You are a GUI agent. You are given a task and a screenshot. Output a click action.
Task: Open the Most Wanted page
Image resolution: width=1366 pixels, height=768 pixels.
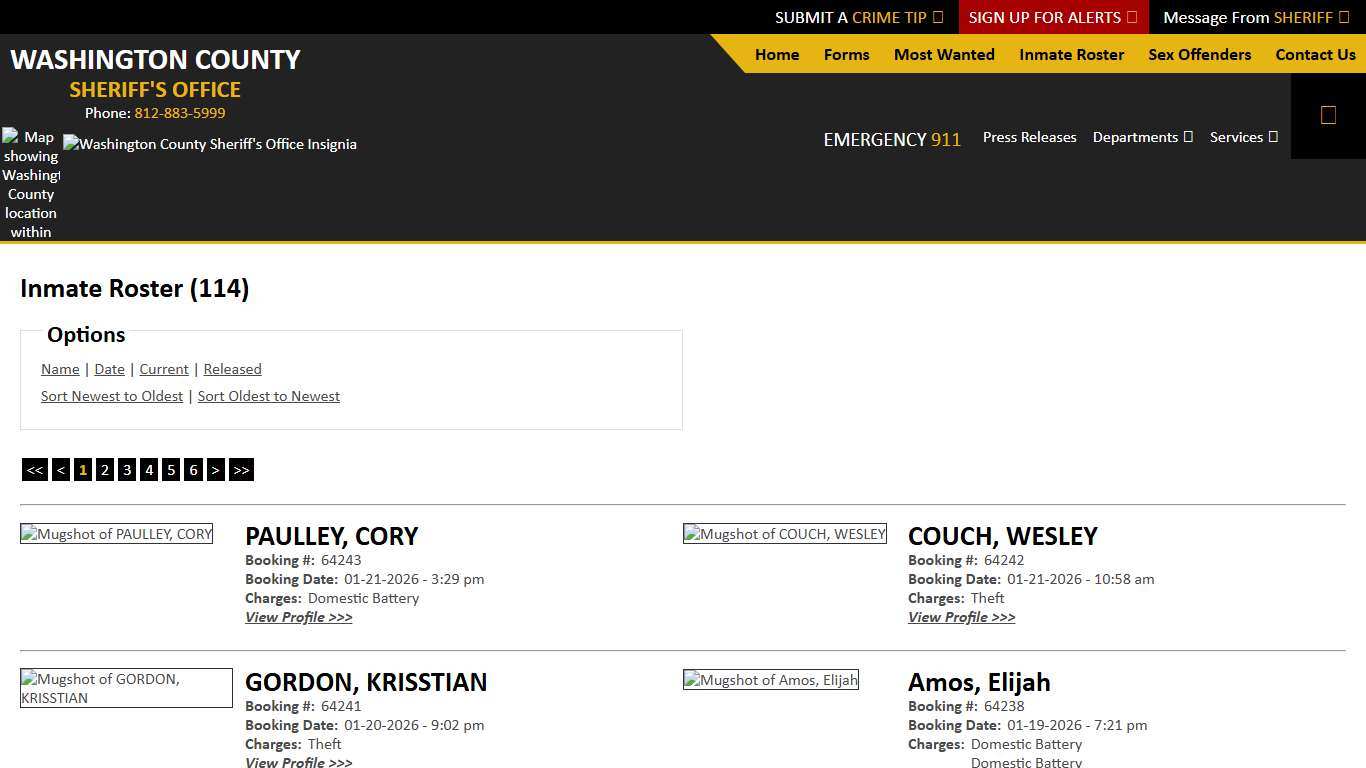tap(943, 54)
